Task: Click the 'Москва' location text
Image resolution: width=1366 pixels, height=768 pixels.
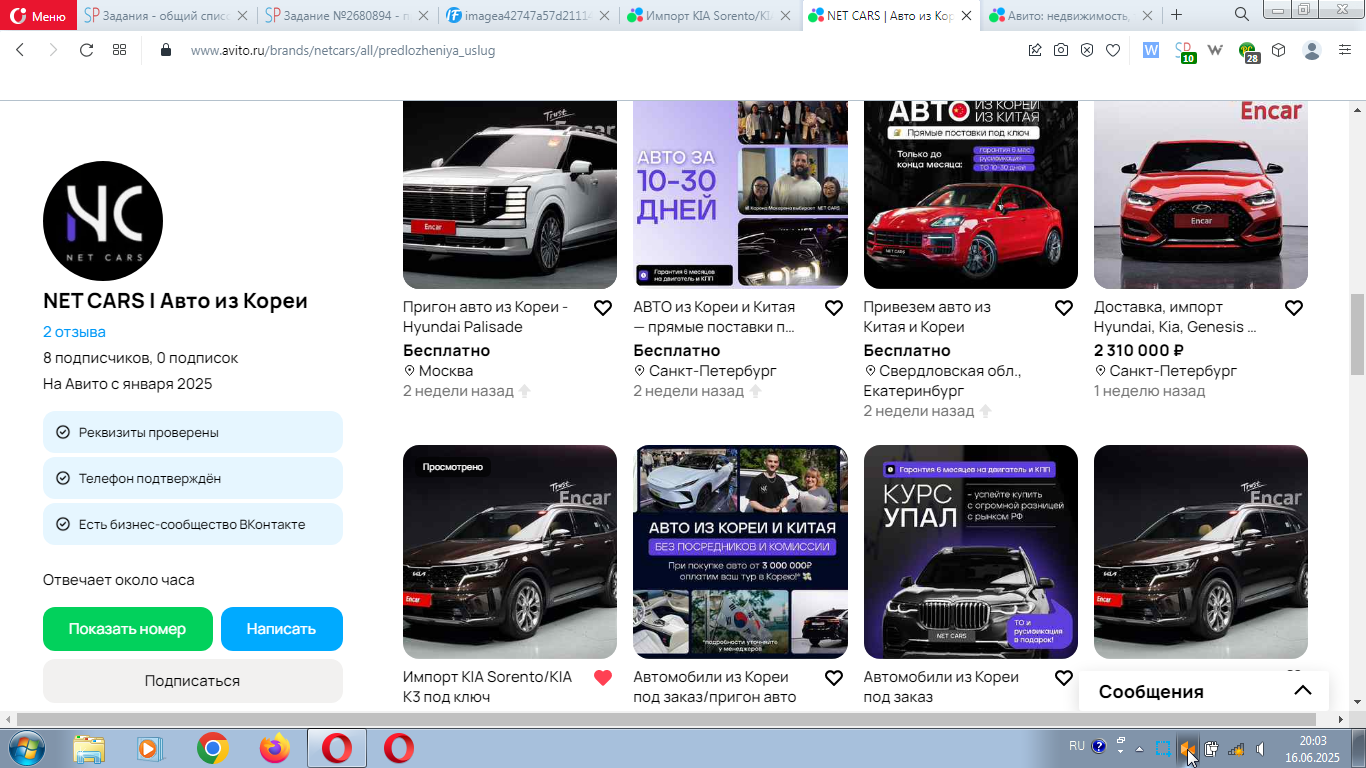Action: point(446,370)
